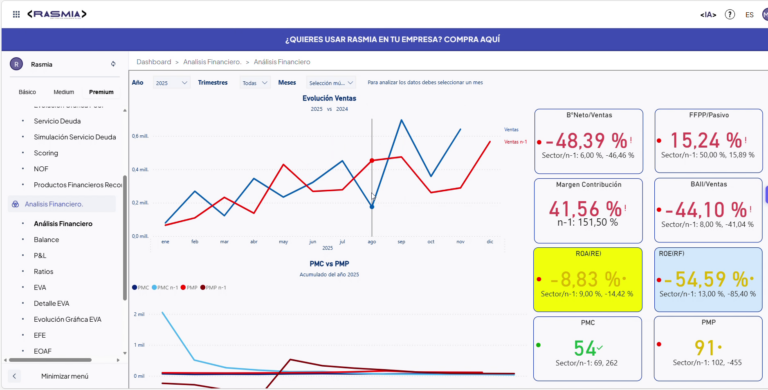The image size is (768, 390).
Task: Click sidebar vertical scrollbar thumb
Action: click(124, 238)
